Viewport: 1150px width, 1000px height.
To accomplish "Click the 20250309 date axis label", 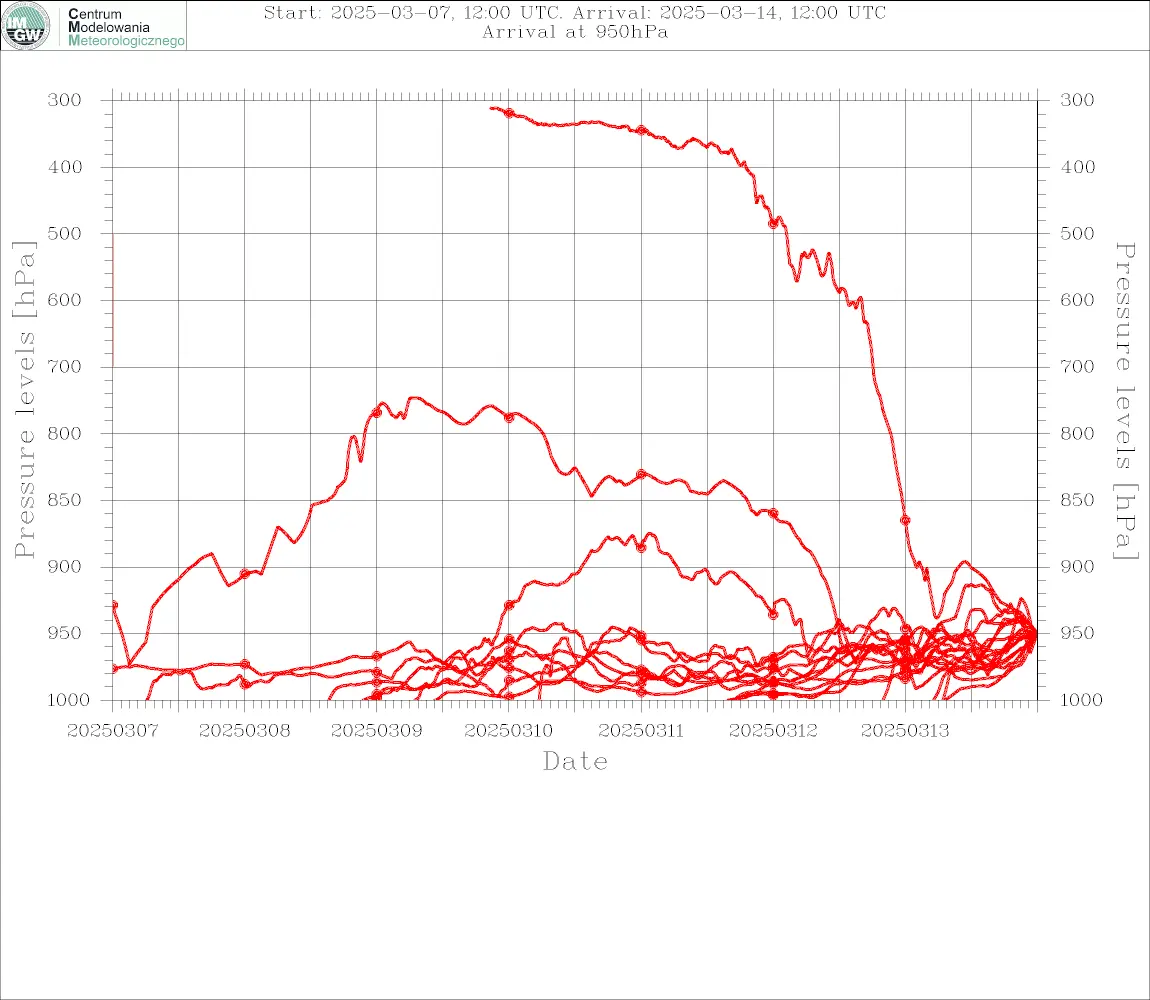I will 376,731.
